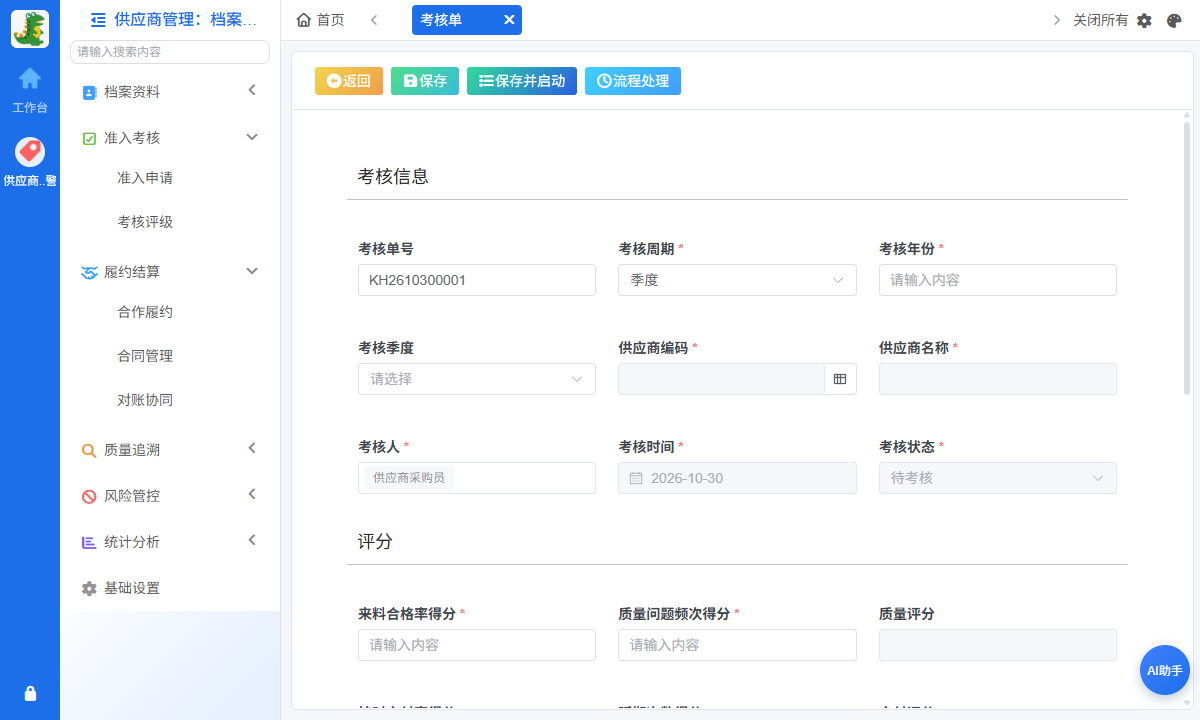Collapse the 履约结算 menu group
This screenshot has height=720, width=1200.
(170, 272)
